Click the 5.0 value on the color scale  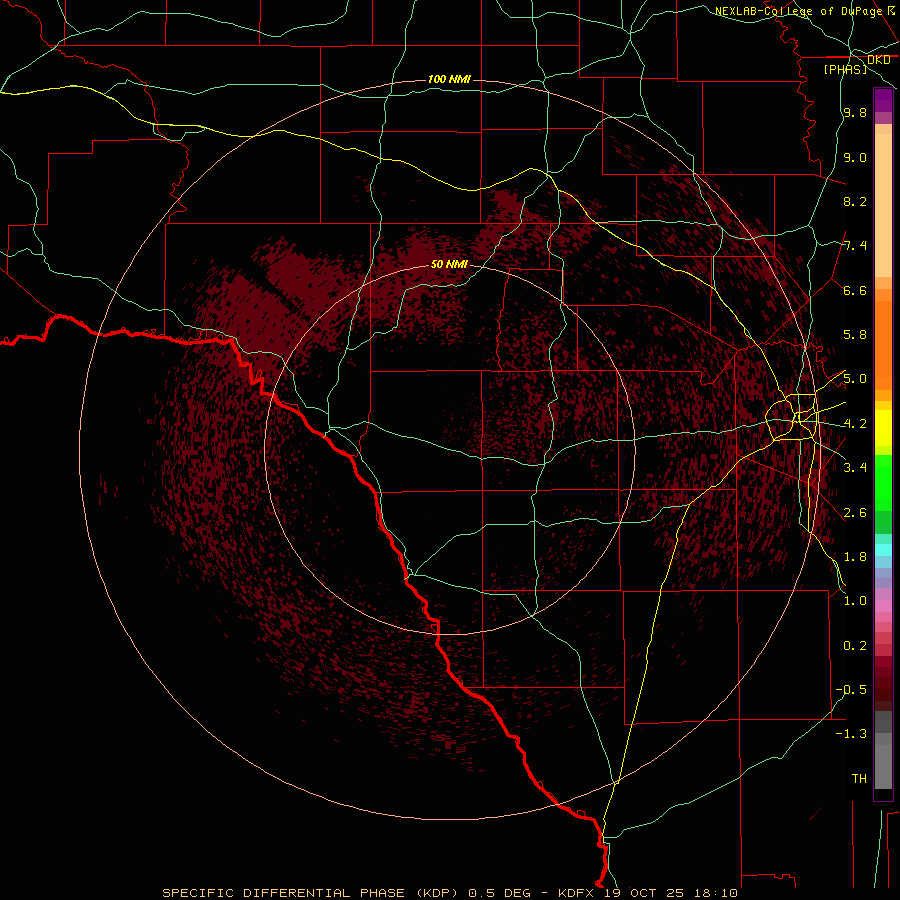pos(855,379)
